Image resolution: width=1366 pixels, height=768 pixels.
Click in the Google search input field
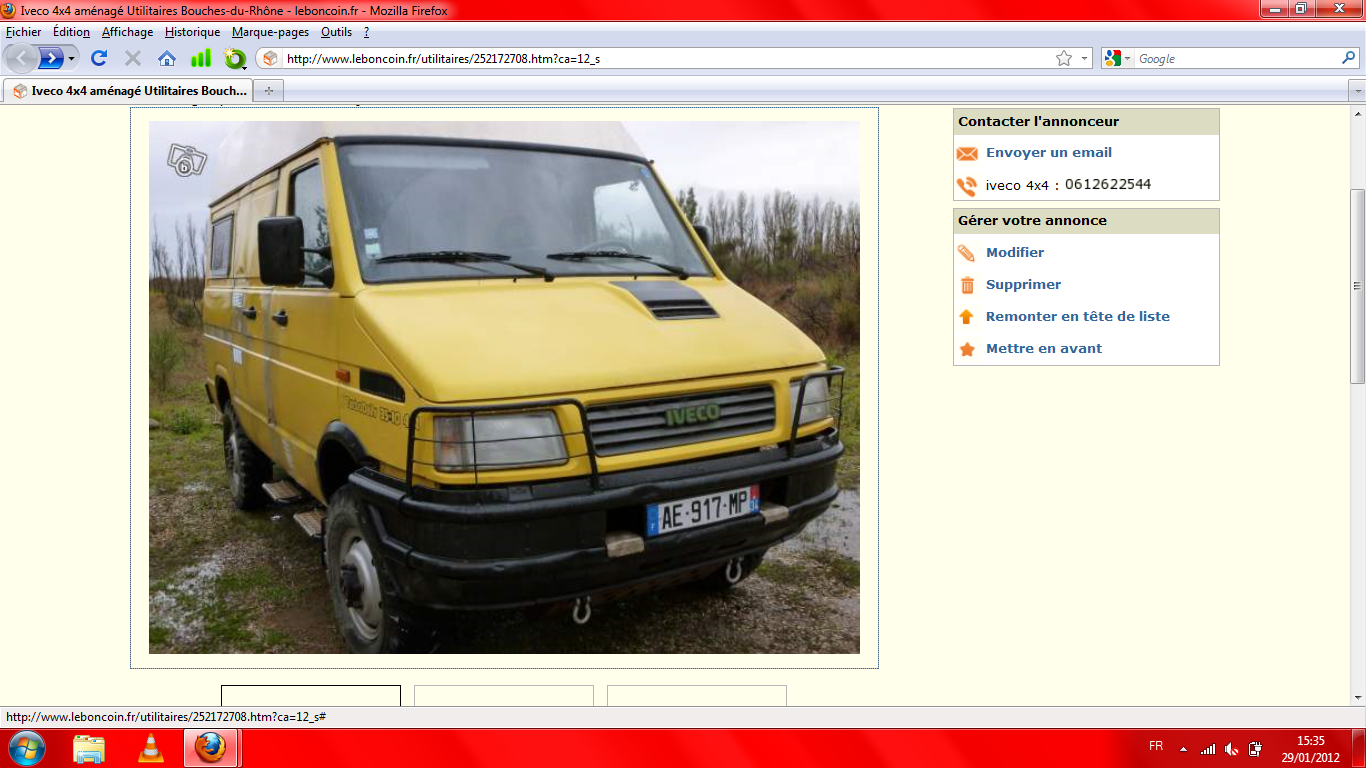coord(1235,59)
